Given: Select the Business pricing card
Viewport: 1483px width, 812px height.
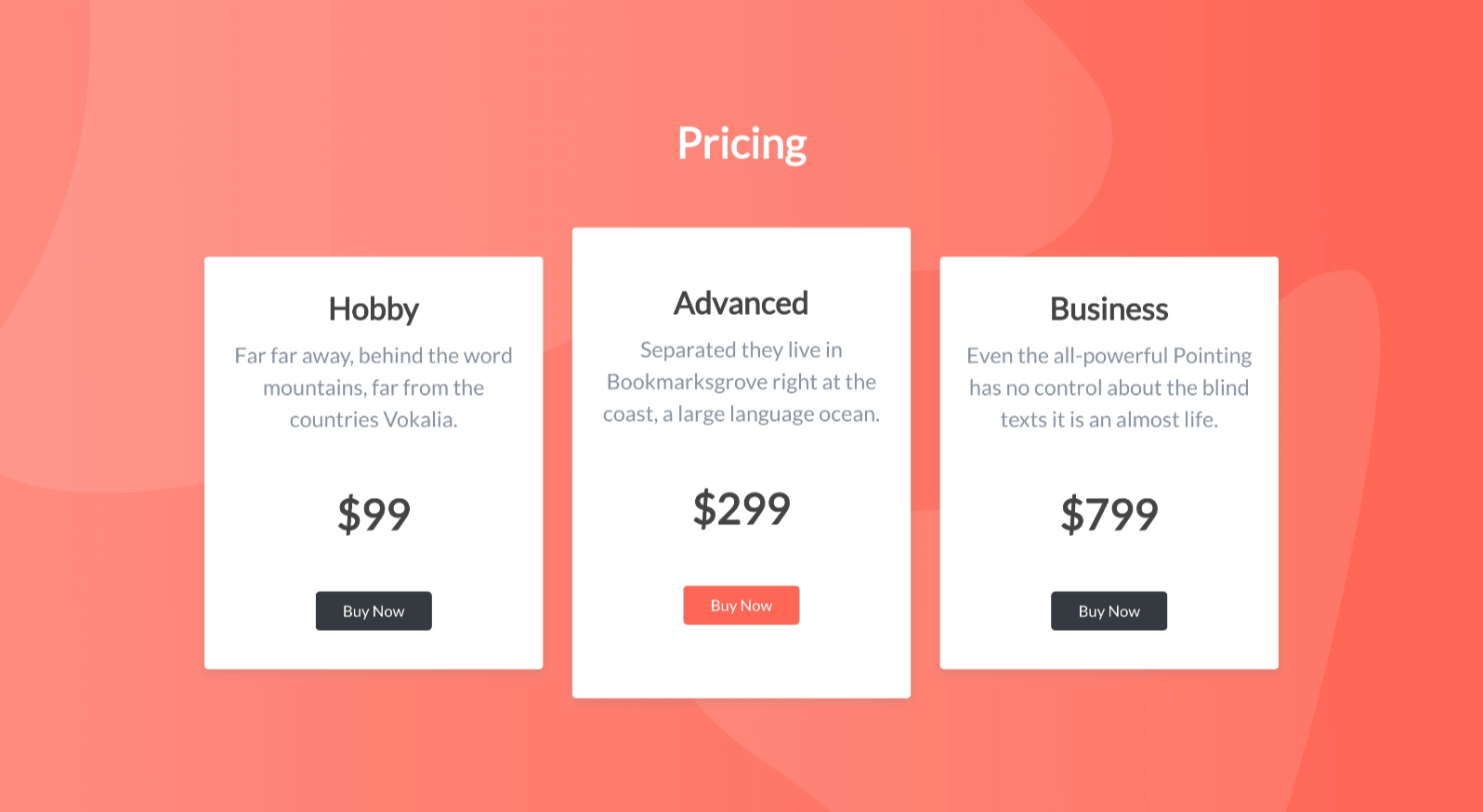Looking at the screenshot, I should (x=1109, y=462).
